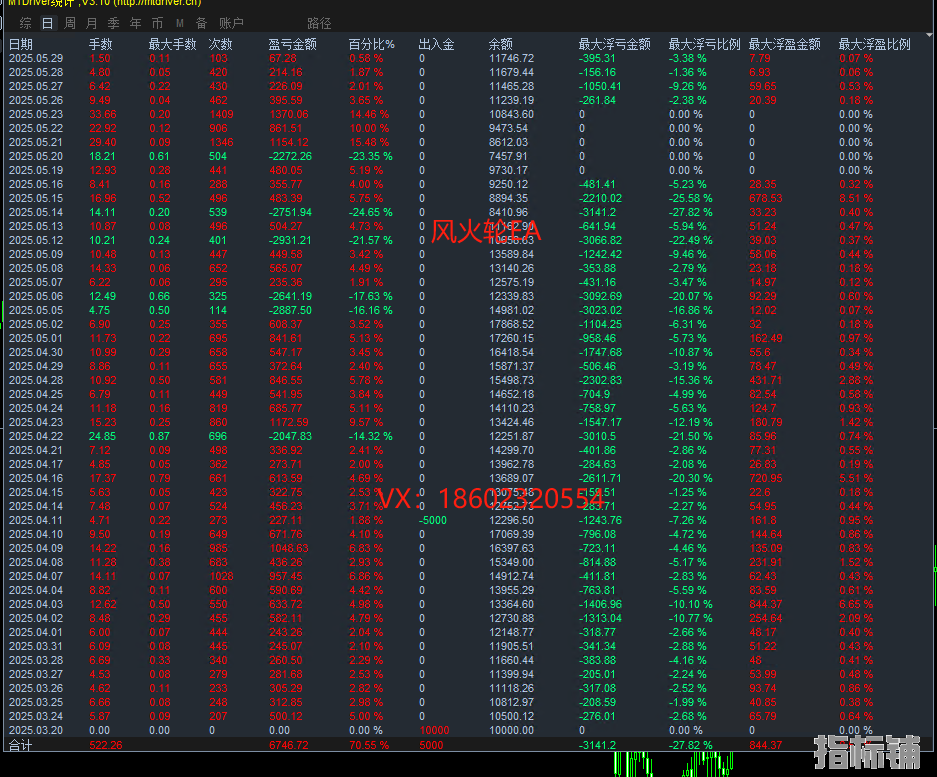This screenshot has width=937, height=777.
Task: Select the 日 daily statistics tab
Action: point(47,23)
